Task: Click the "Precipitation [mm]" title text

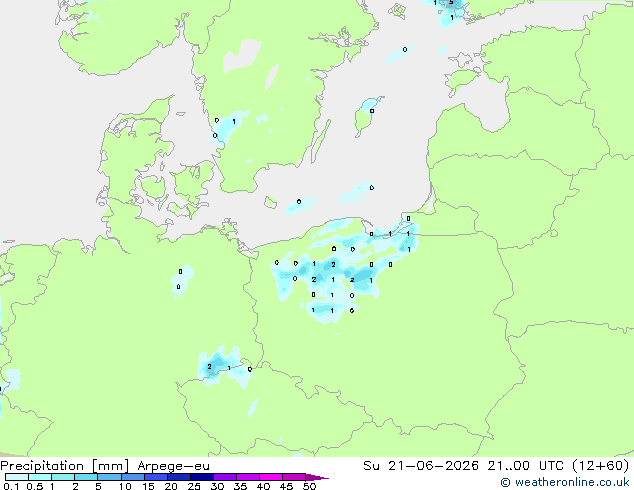Action: pos(65,466)
